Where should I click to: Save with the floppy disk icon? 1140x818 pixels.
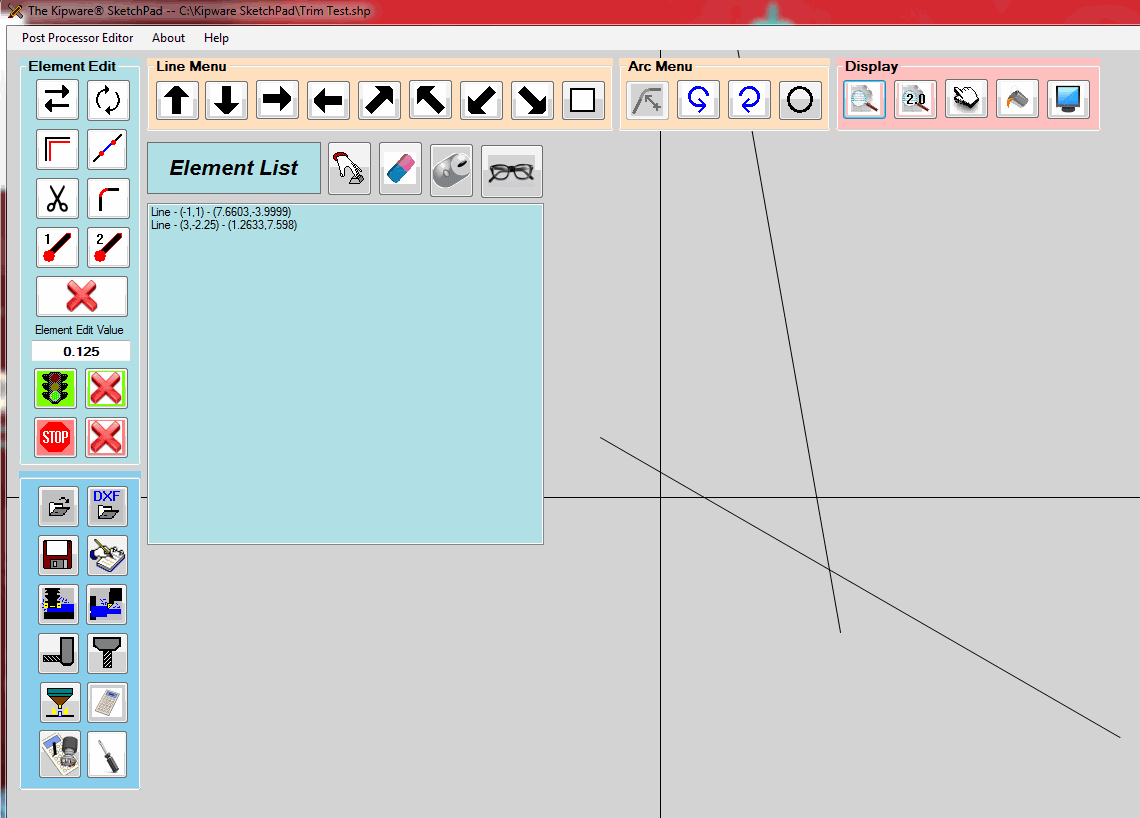(58, 556)
